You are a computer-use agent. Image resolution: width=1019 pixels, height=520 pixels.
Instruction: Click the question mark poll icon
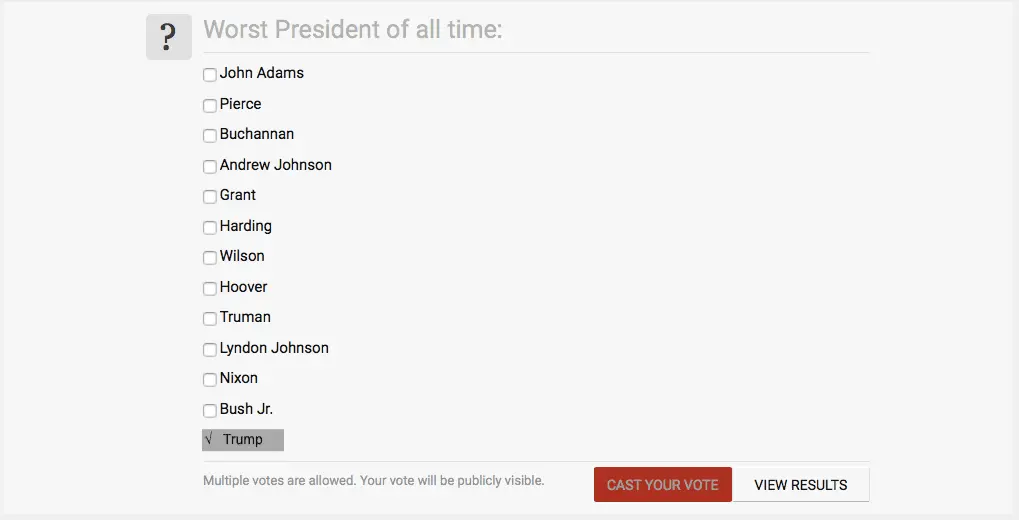pos(168,37)
